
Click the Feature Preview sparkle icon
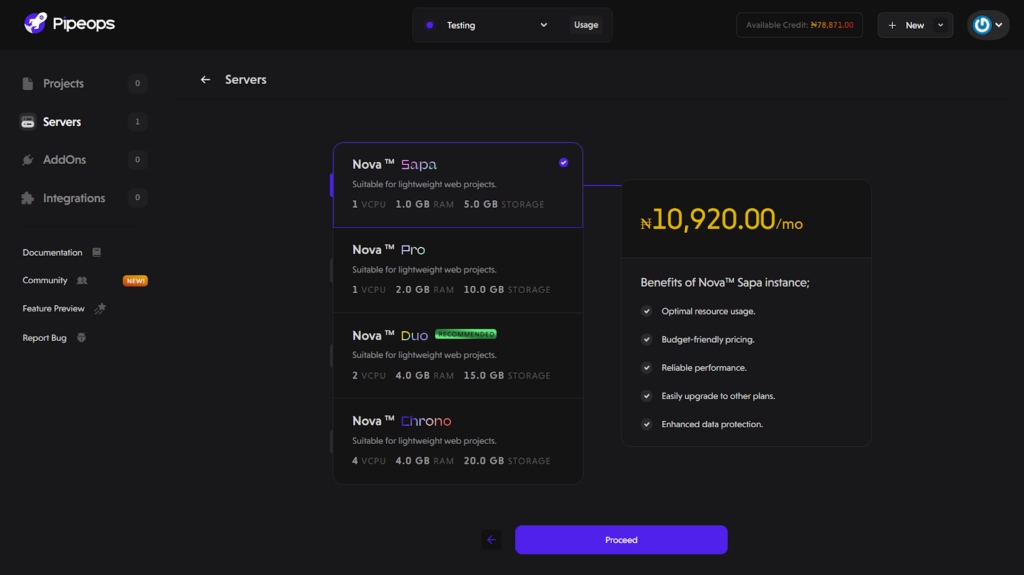[x=99, y=309]
